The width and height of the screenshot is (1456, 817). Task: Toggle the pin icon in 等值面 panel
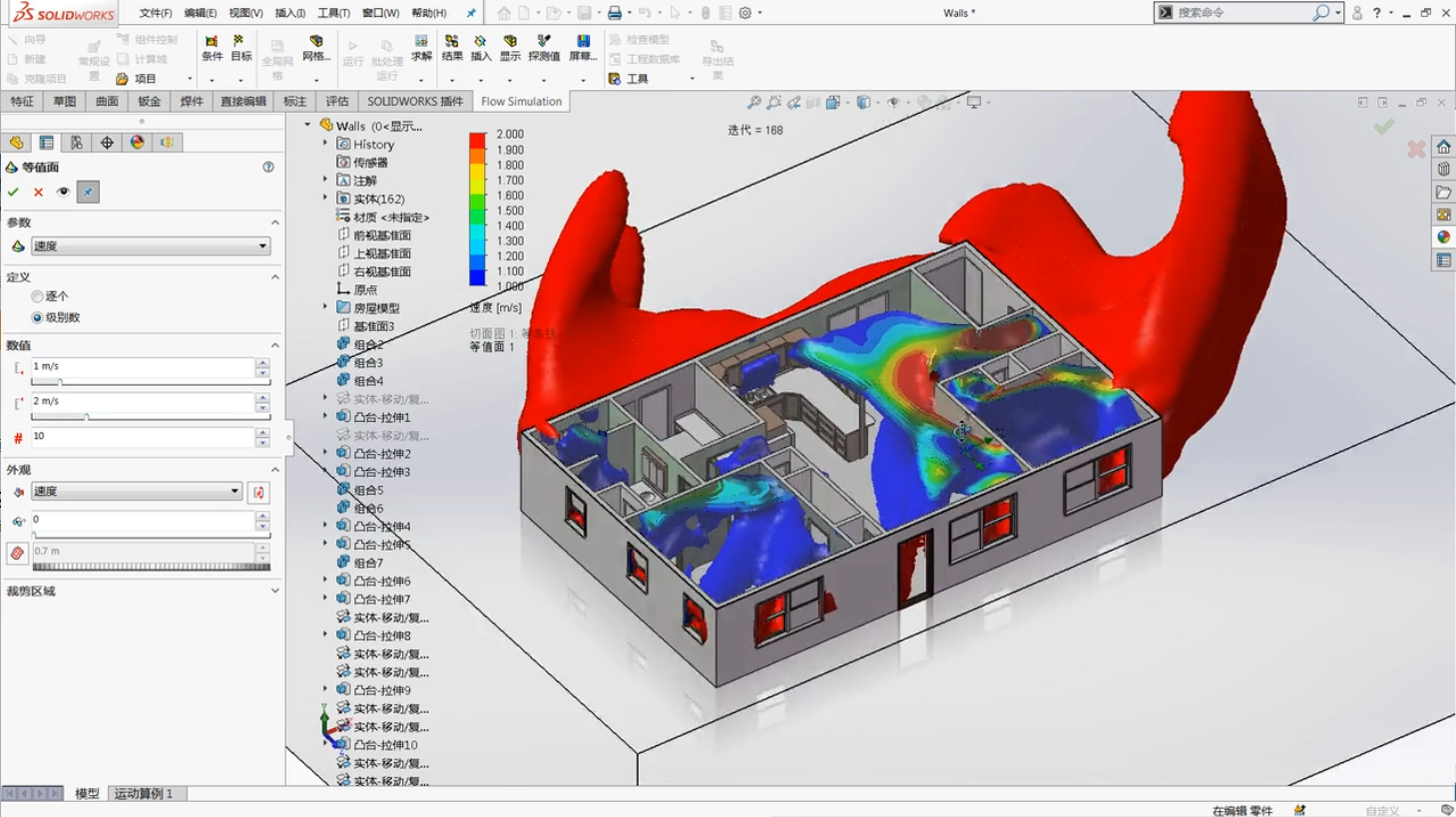88,192
